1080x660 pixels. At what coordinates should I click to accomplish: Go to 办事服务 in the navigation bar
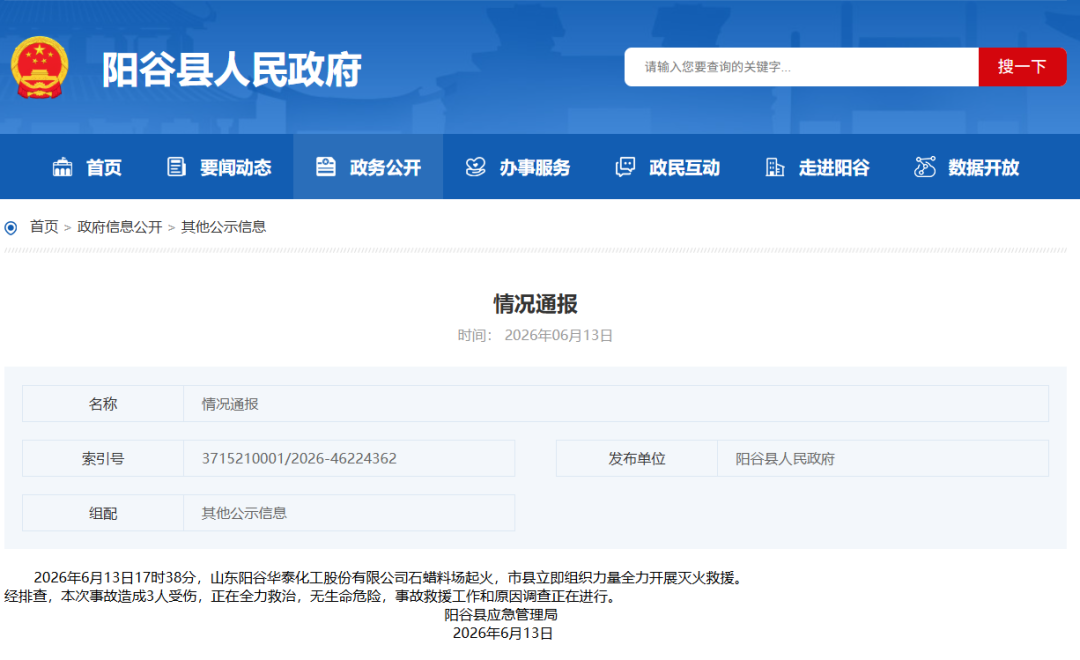[534, 167]
